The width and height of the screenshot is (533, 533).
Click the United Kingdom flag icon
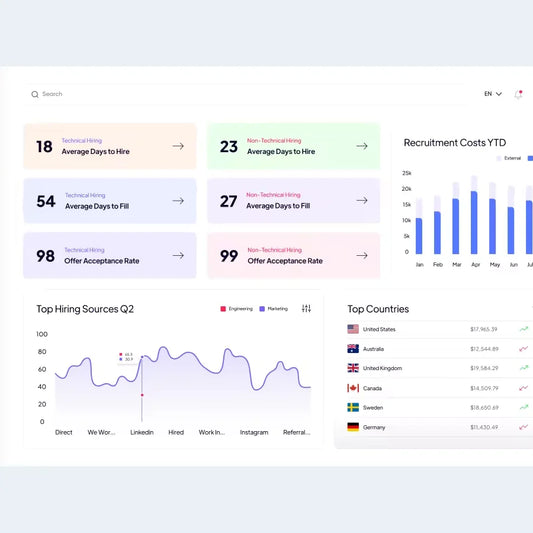353,368
